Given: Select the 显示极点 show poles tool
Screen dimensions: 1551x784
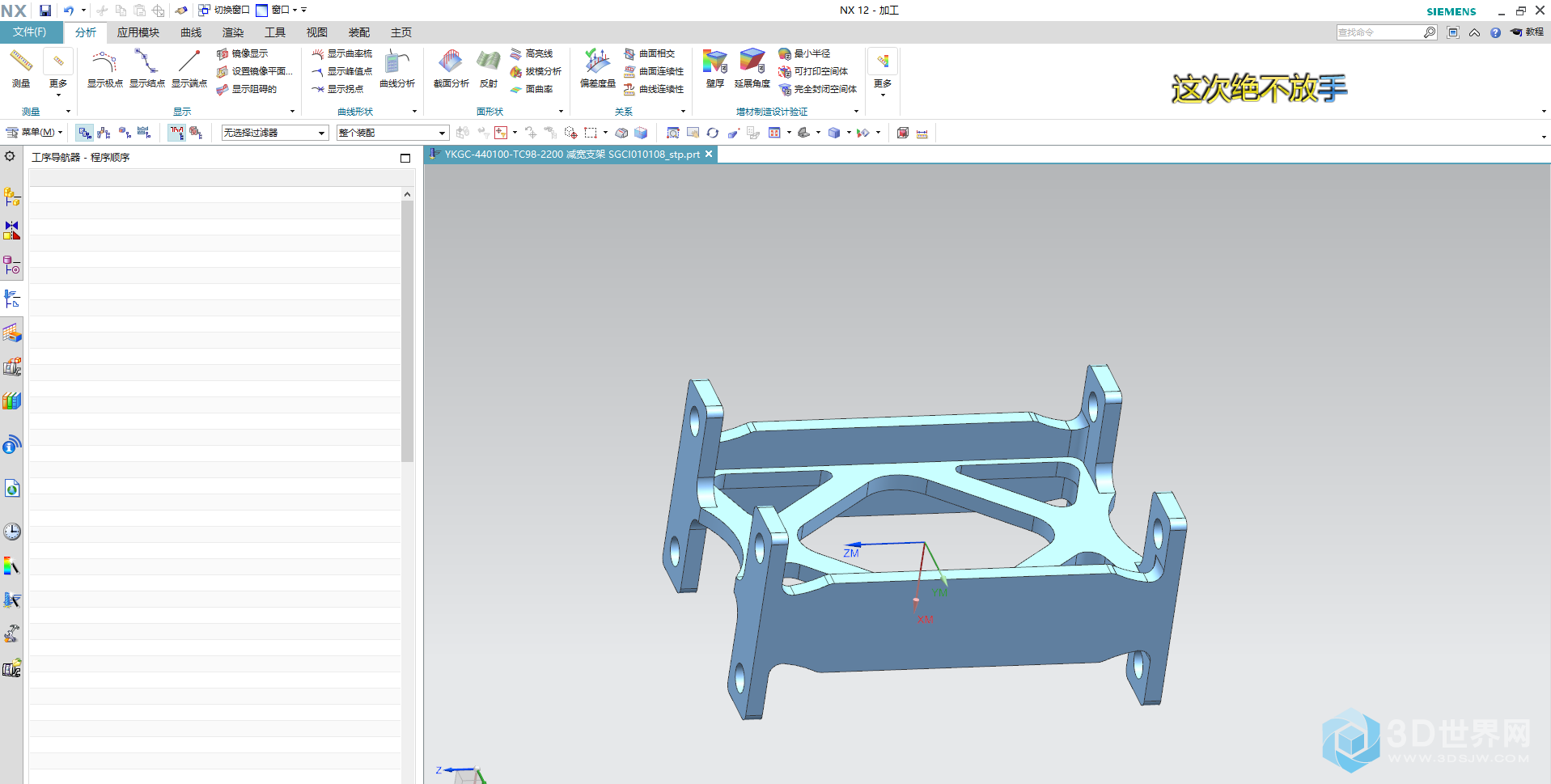Looking at the screenshot, I should [104, 68].
